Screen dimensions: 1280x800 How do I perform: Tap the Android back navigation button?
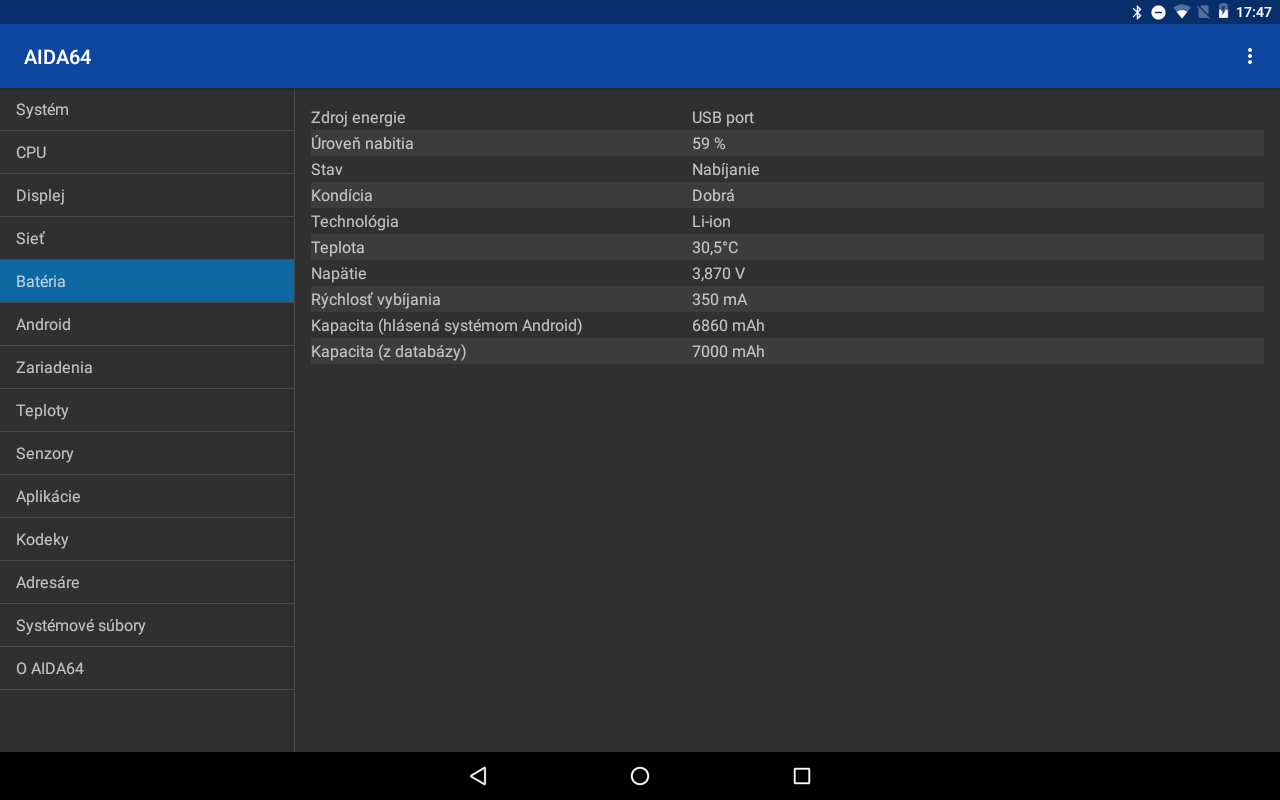478,776
